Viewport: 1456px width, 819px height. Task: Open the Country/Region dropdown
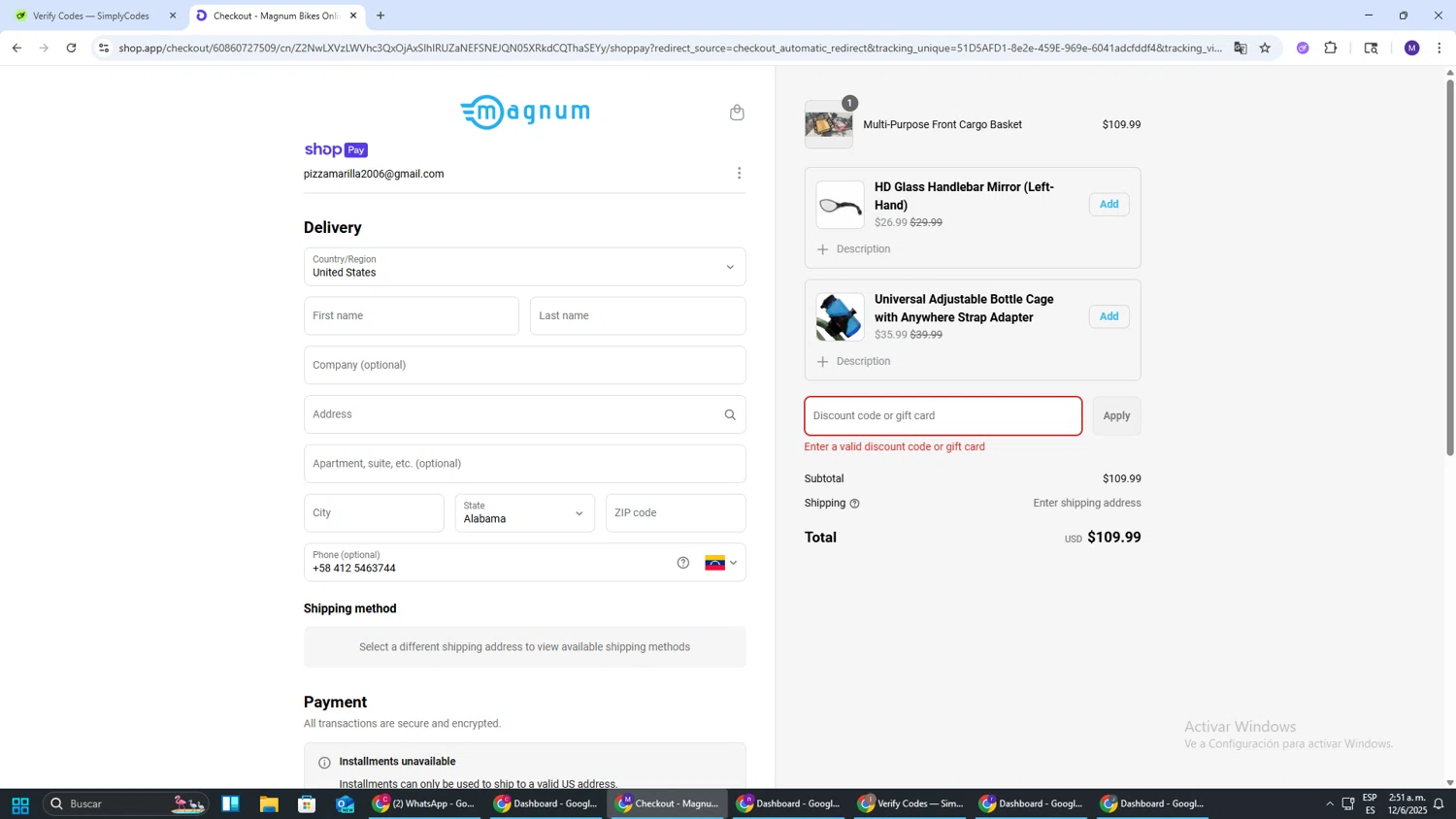(525, 267)
